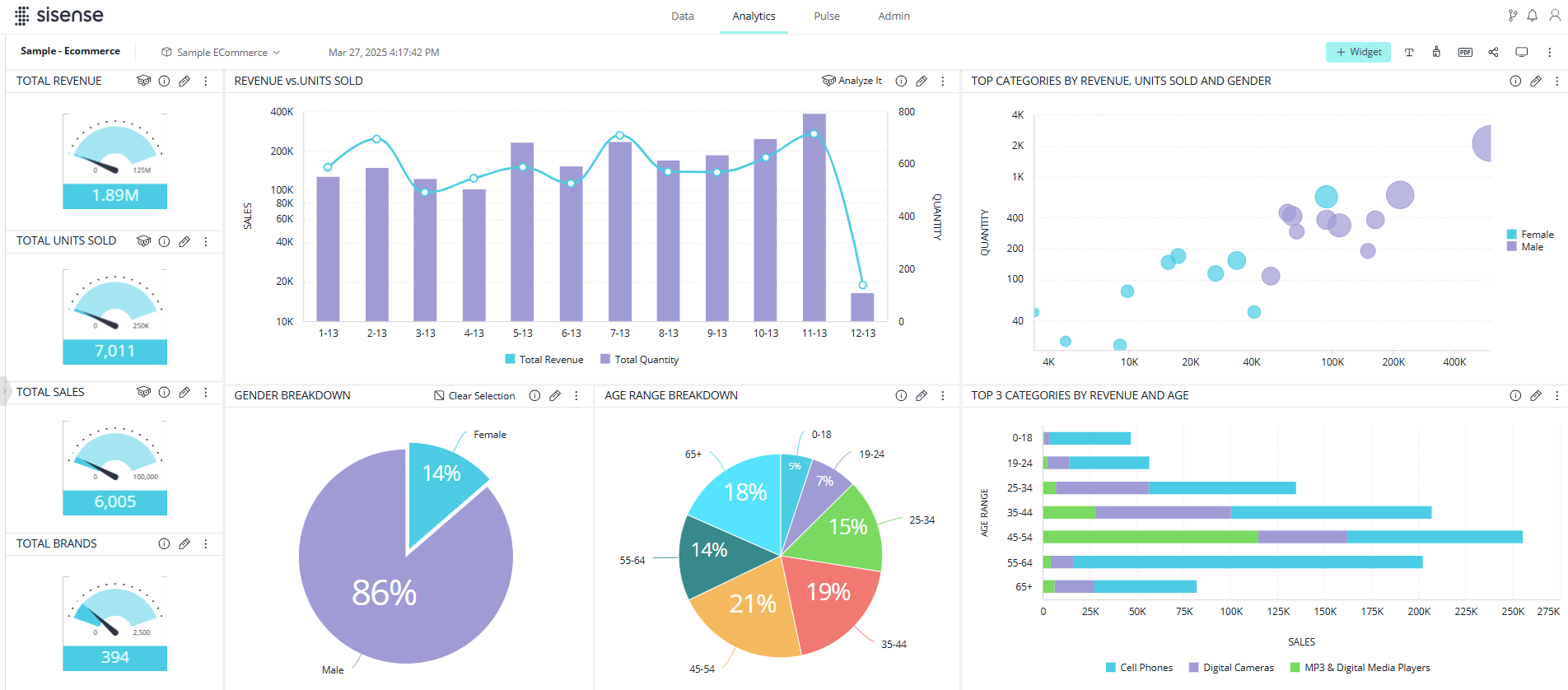This screenshot has height=690, width=1568.
Task: Open Age Range Breakdown widget options menu
Action: pos(943,396)
